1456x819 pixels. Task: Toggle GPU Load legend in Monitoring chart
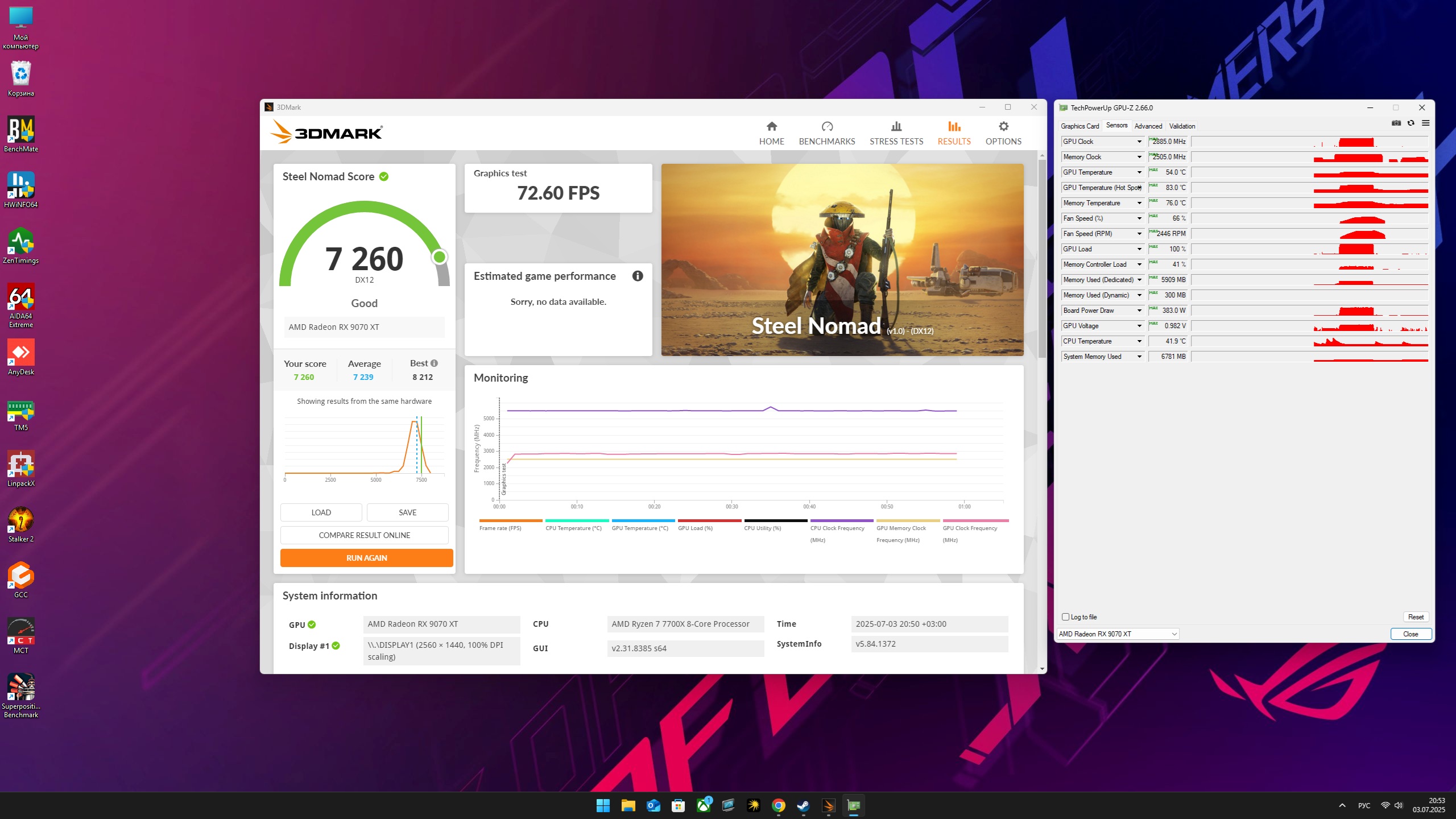695,528
